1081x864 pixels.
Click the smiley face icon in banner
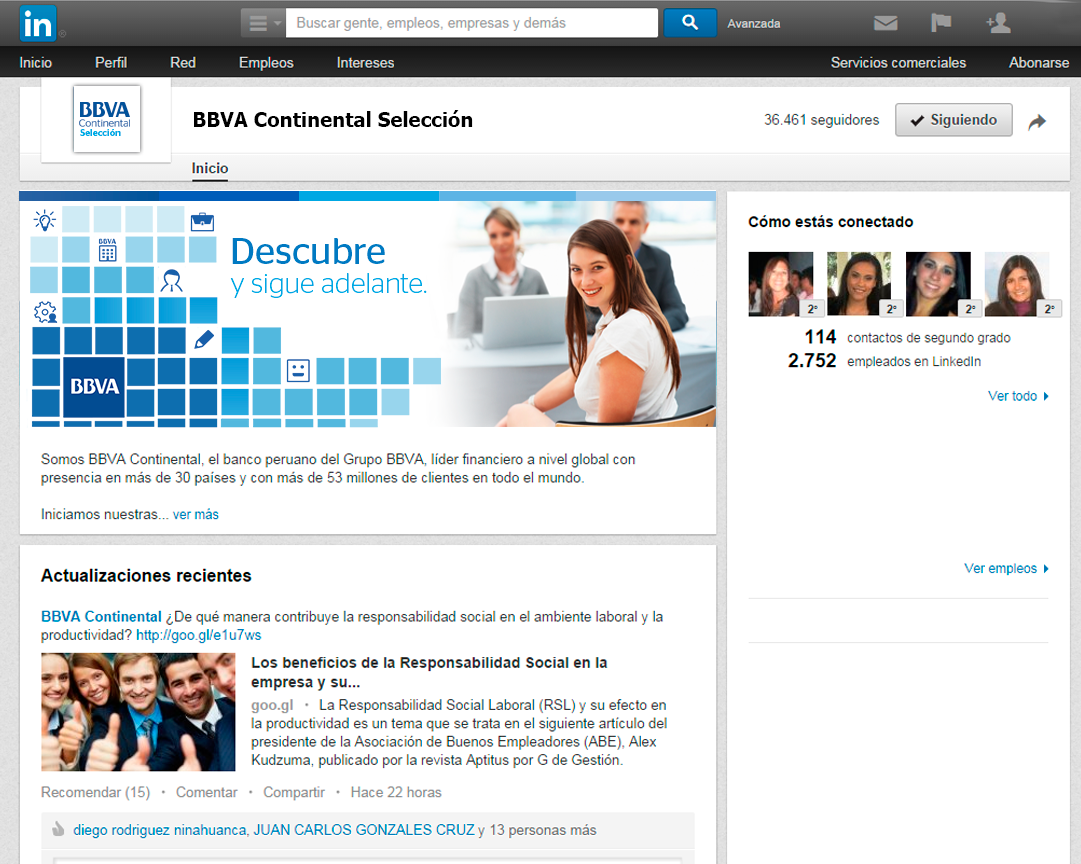point(298,371)
